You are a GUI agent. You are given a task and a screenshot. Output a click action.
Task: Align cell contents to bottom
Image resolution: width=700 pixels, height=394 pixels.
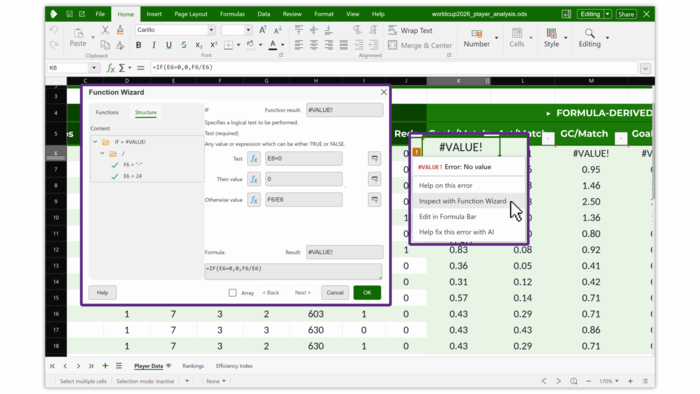tap(329, 30)
